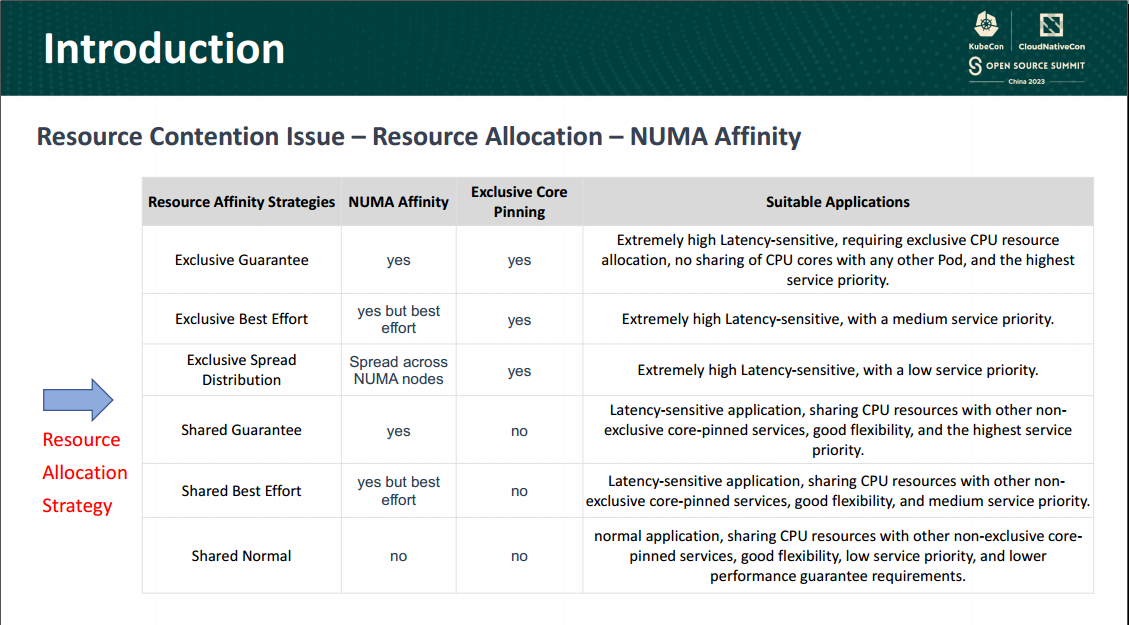This screenshot has height=625, width=1129.
Task: Click the blue arrow shape pointing at the table
Action: coord(77,399)
